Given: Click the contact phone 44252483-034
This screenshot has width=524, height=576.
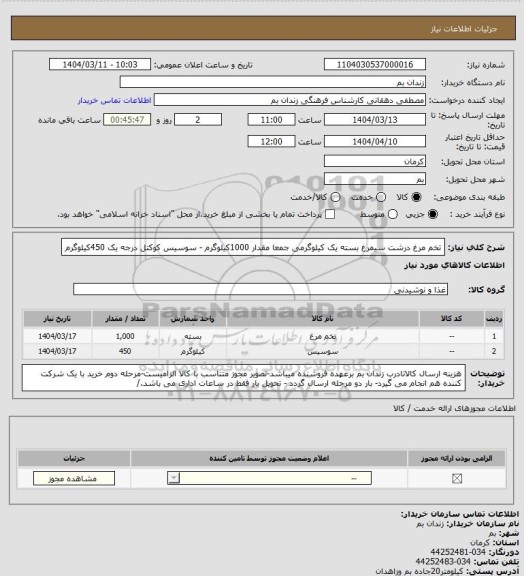Looking at the screenshot, I should tap(443, 561).
